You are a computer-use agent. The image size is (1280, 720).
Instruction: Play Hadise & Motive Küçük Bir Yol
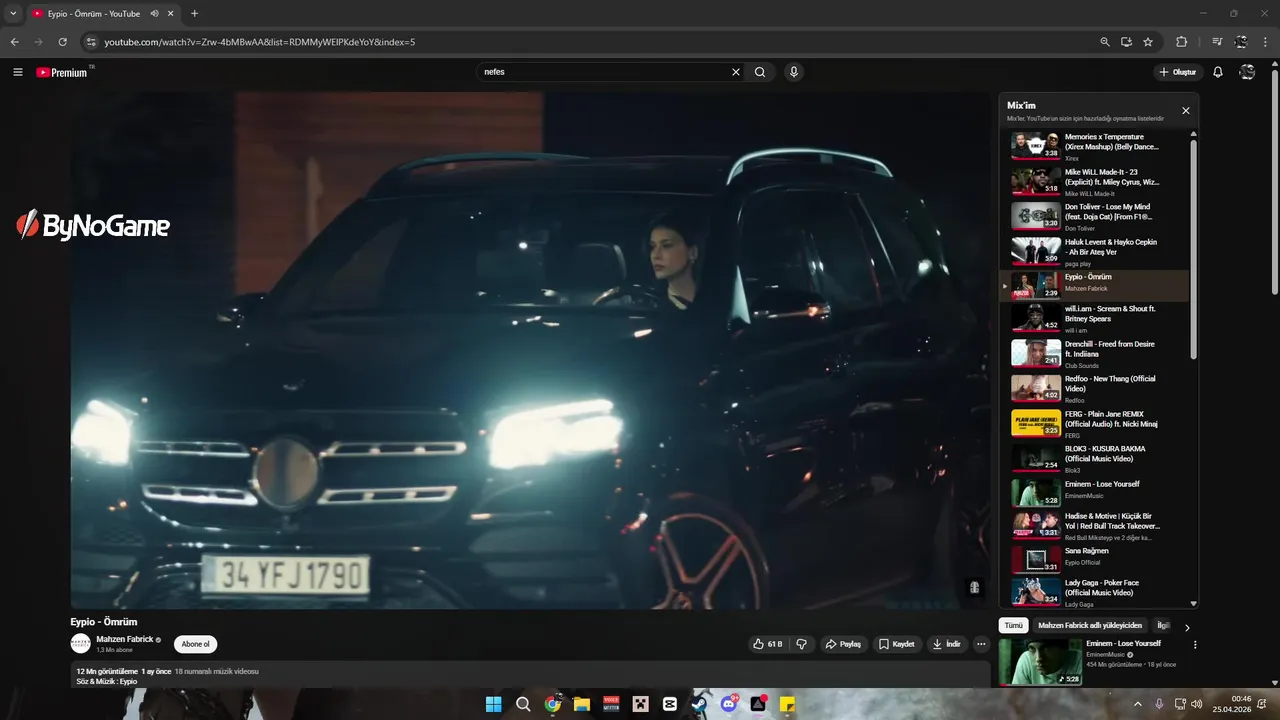tap(1095, 527)
